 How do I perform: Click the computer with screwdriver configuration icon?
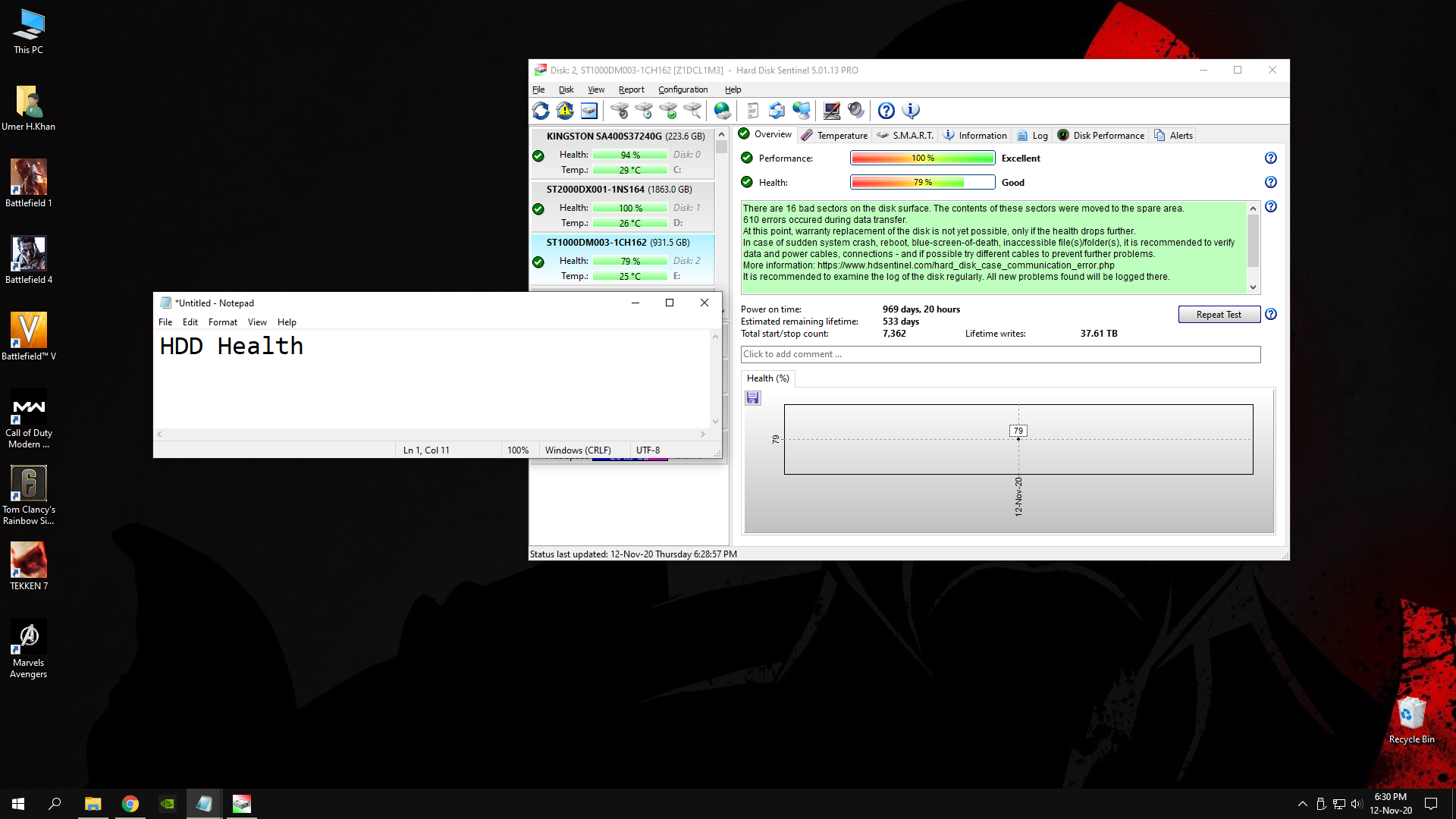[x=832, y=111]
